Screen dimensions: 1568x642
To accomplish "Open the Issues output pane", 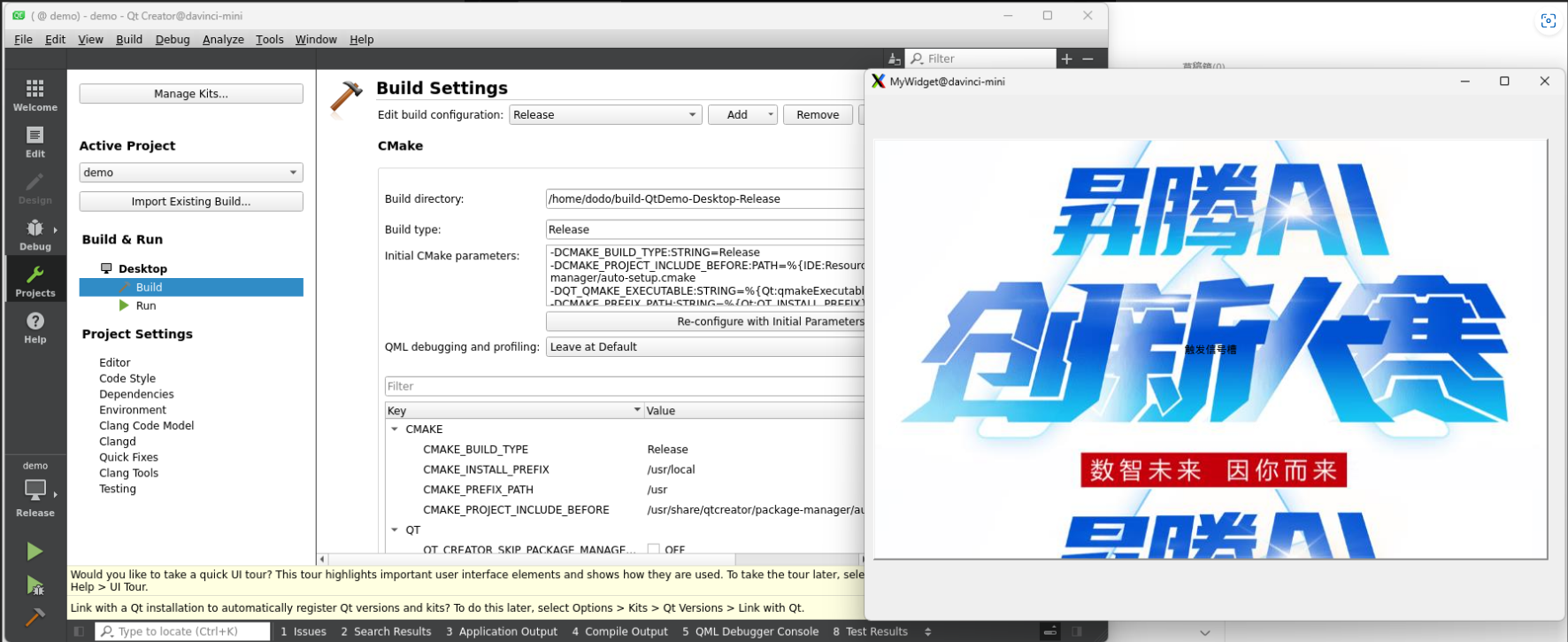I will point(304,631).
